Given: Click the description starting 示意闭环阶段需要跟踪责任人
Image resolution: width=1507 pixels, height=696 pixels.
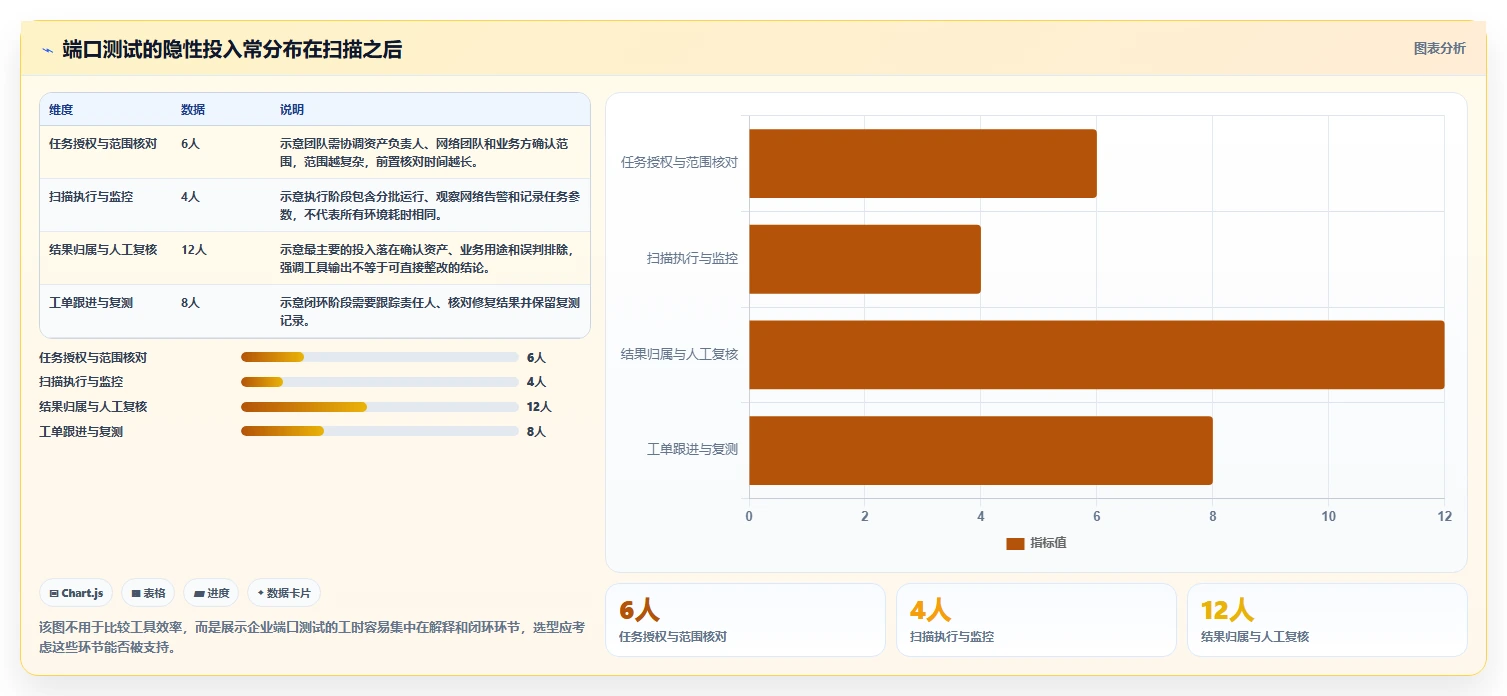Looking at the screenshot, I should pyautogui.click(x=429, y=312).
